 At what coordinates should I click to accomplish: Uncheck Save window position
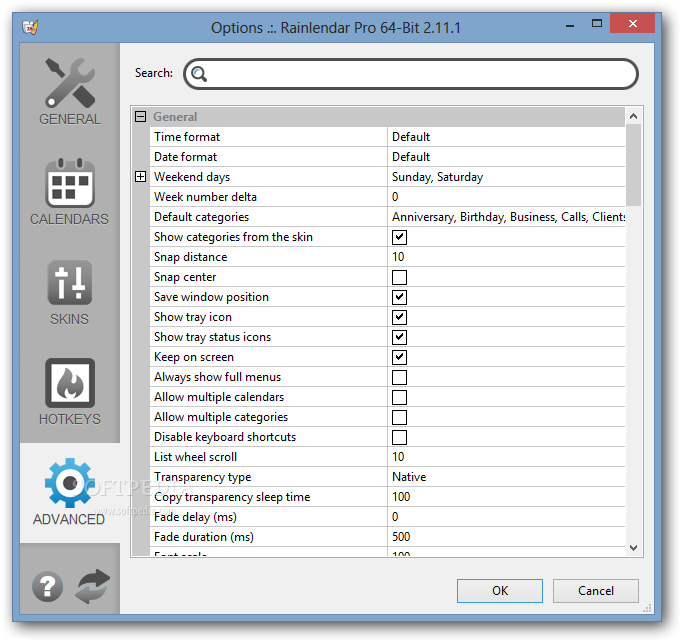point(399,298)
